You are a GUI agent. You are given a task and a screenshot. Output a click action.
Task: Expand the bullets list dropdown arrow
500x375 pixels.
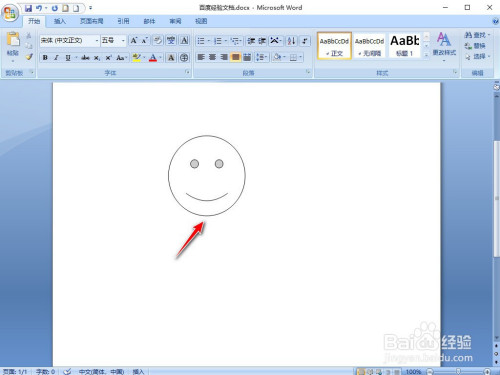(209, 41)
